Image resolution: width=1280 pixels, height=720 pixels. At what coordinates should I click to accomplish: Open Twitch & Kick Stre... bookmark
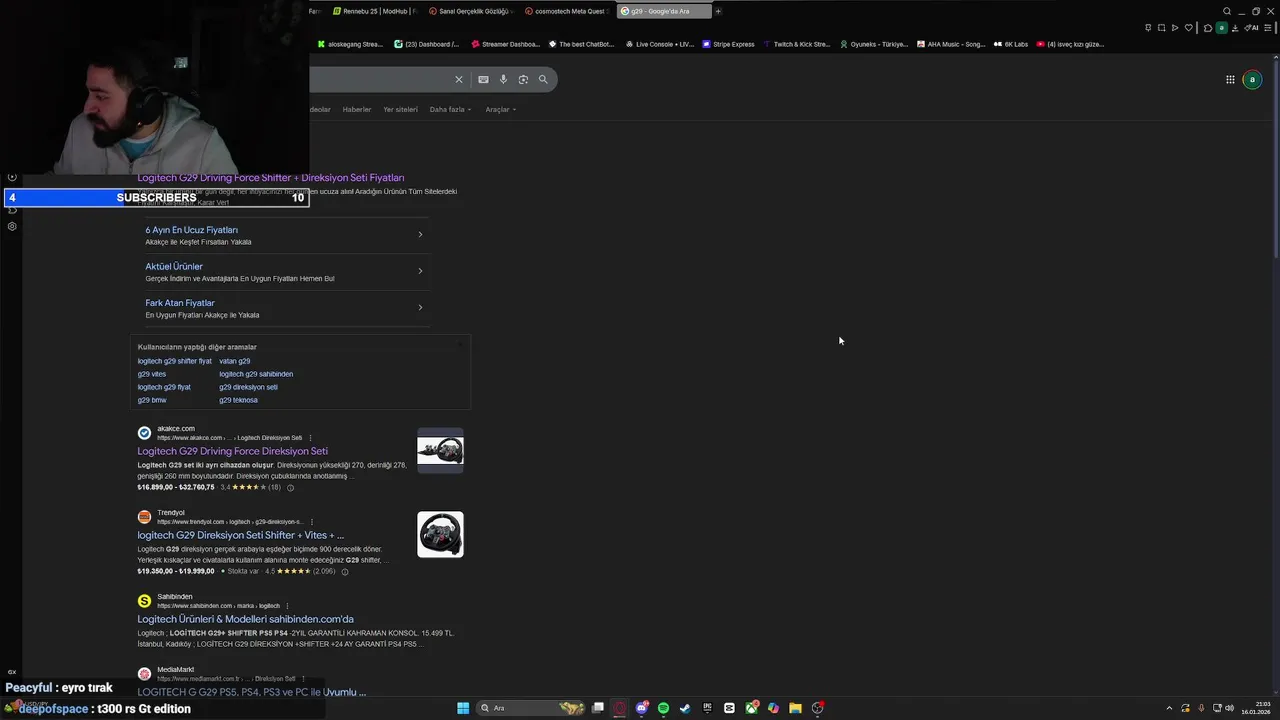click(796, 44)
